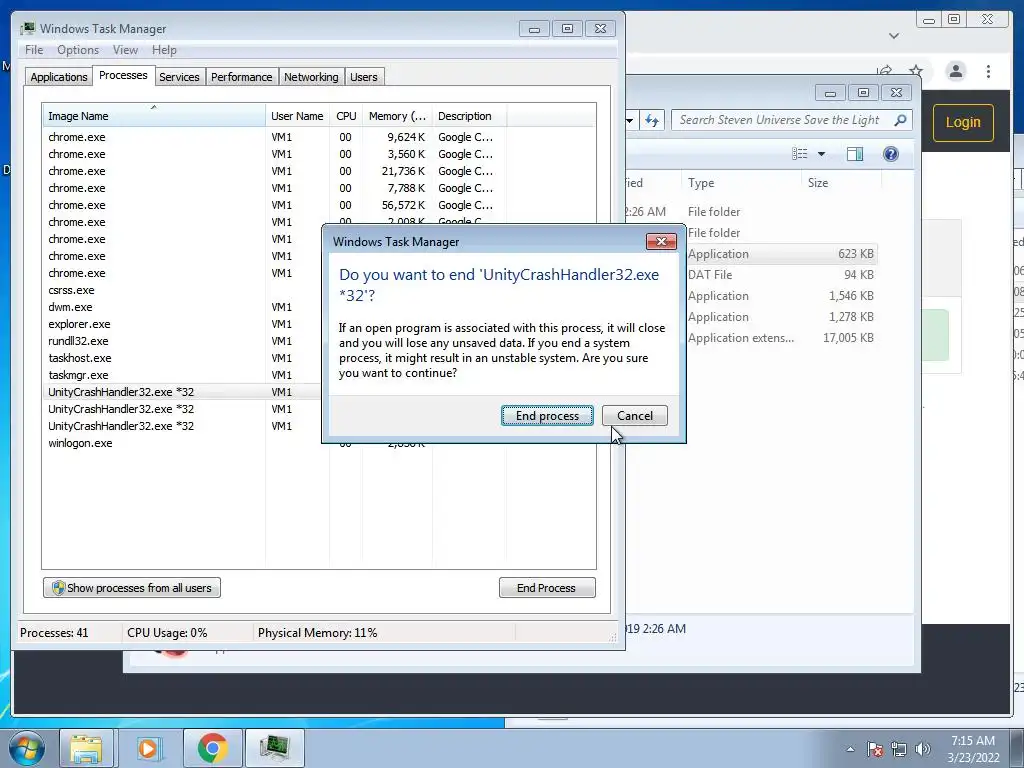
Task: Select the Application extension 17,005 KB row
Action: [x=751, y=338]
